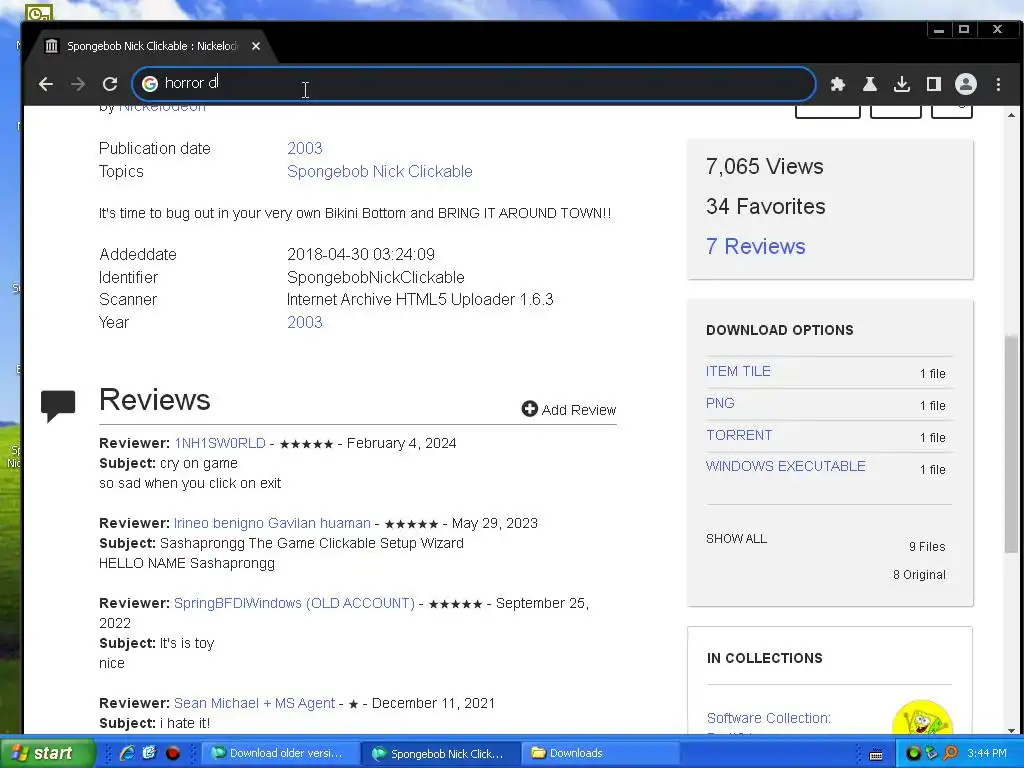
Task: Click the SpongeBob collection thumbnail
Action: pos(922,718)
